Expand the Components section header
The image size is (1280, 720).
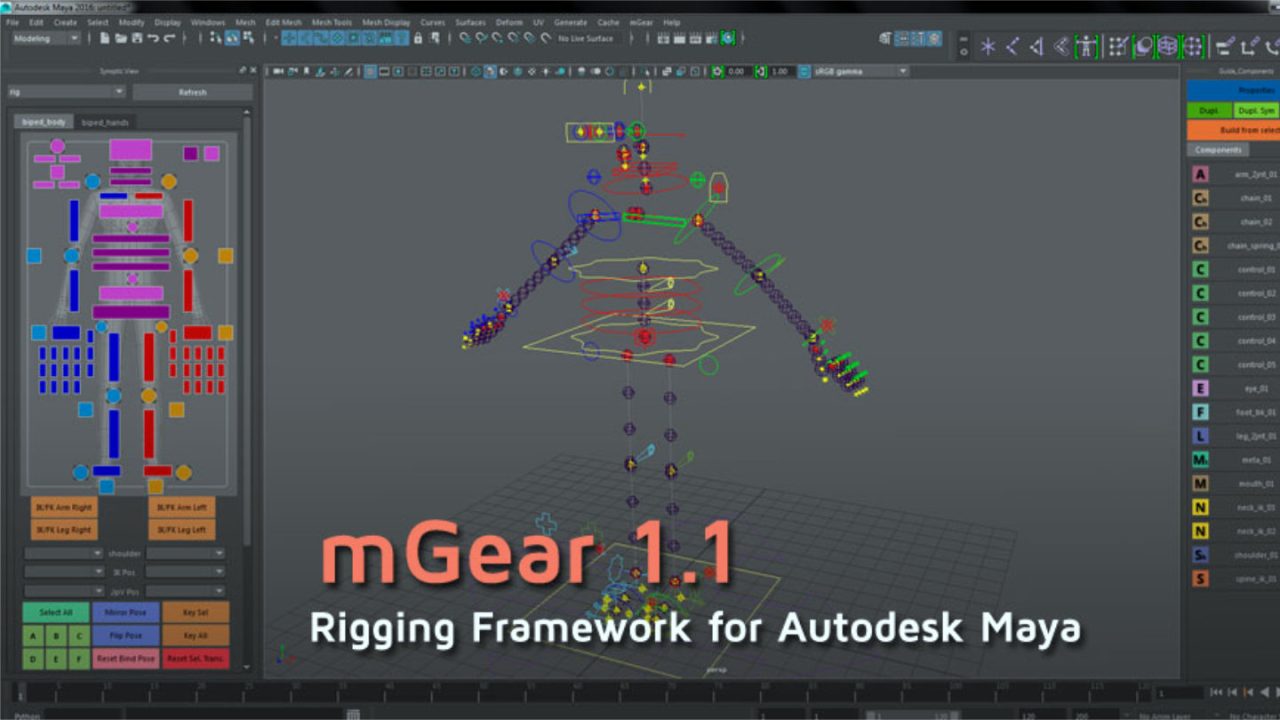tap(1218, 150)
